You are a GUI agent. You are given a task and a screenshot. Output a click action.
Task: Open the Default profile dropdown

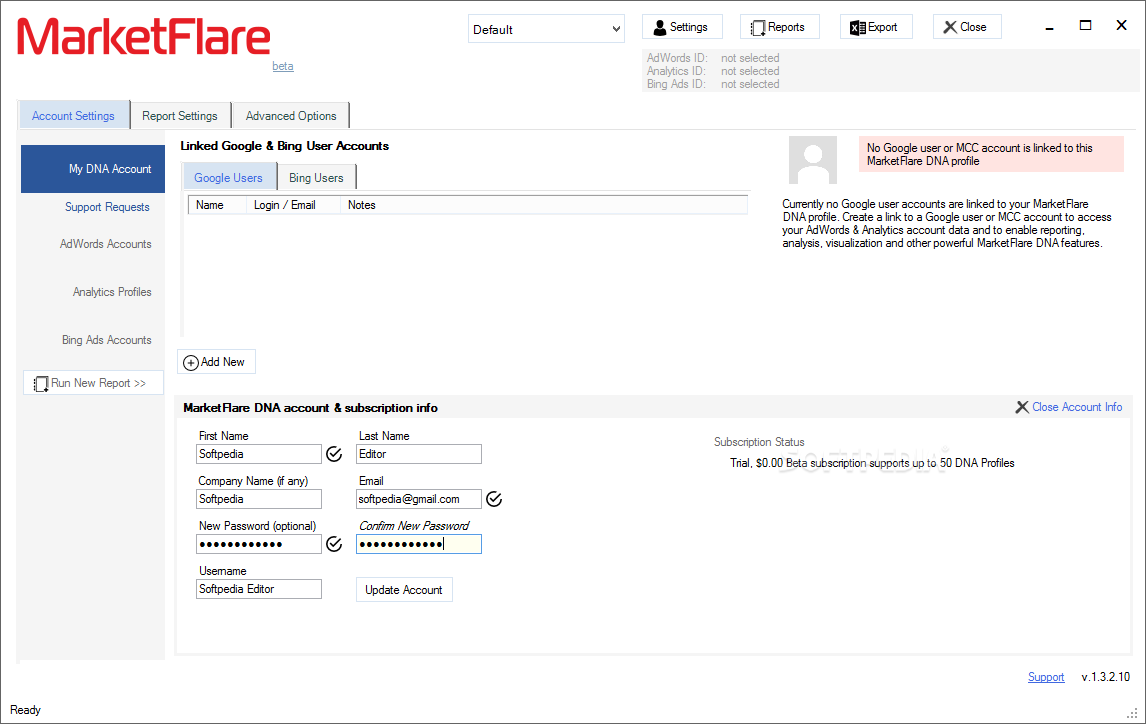pyautogui.click(x=546, y=29)
